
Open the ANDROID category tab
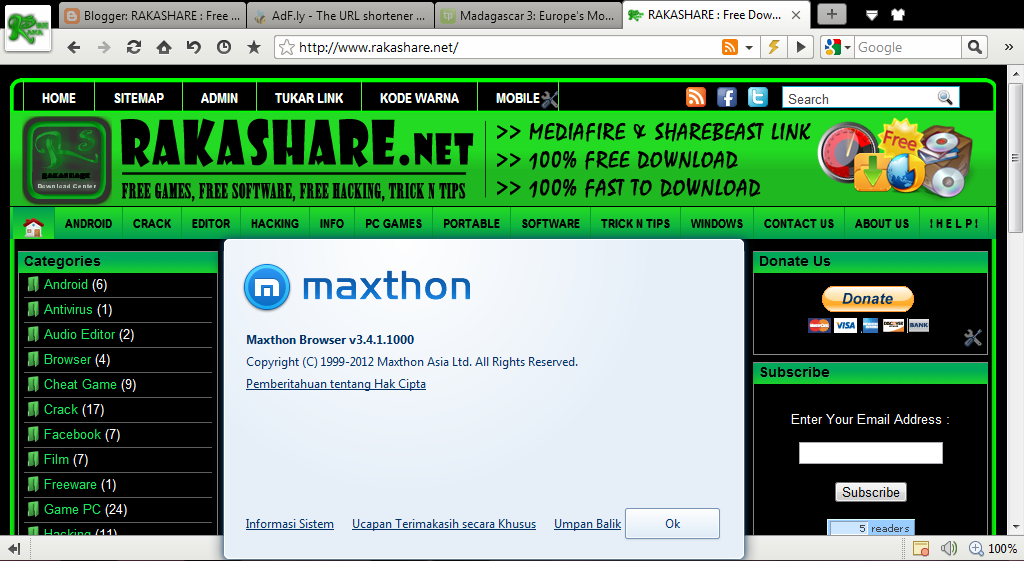(88, 223)
